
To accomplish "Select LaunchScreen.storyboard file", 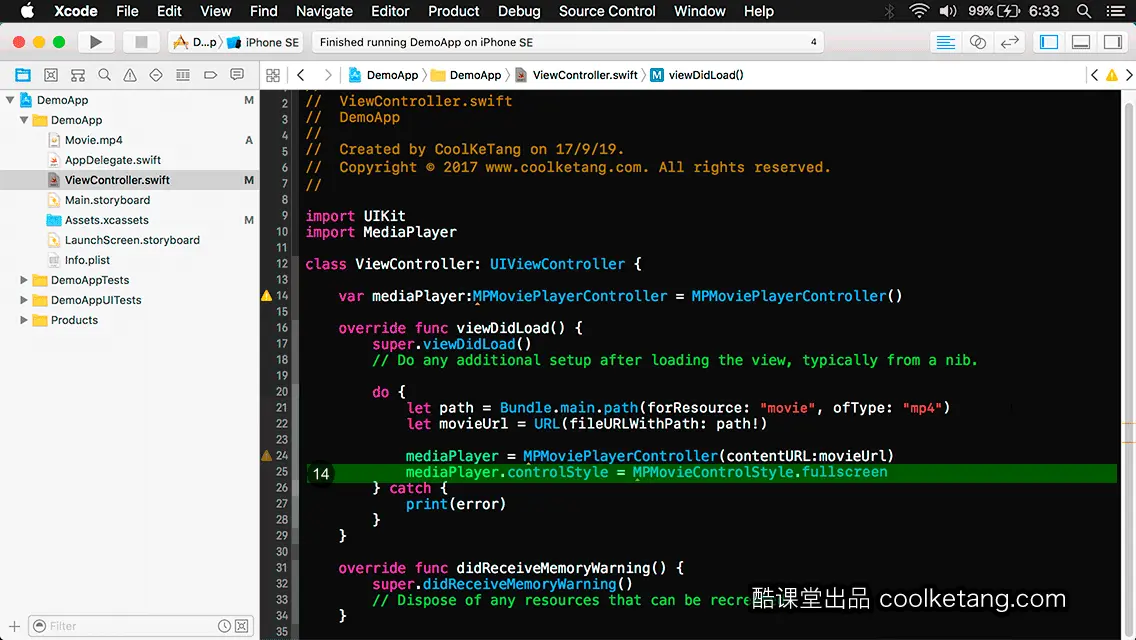I will pos(132,239).
